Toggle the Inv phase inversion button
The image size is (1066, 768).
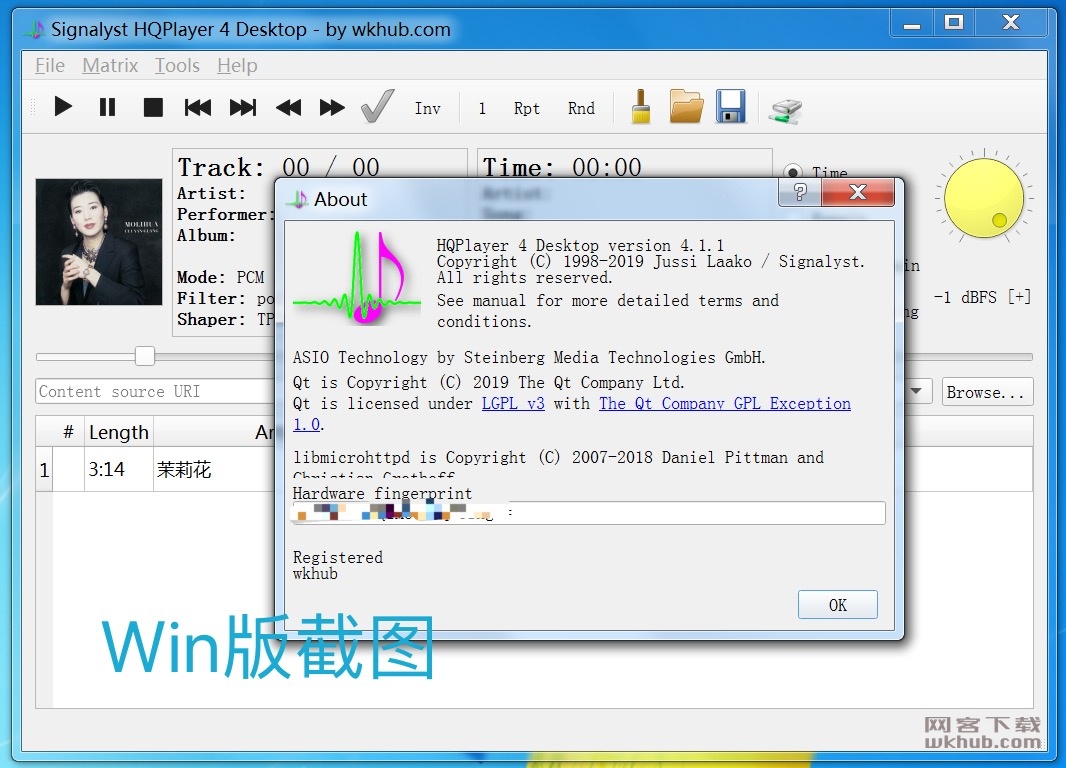pos(428,108)
